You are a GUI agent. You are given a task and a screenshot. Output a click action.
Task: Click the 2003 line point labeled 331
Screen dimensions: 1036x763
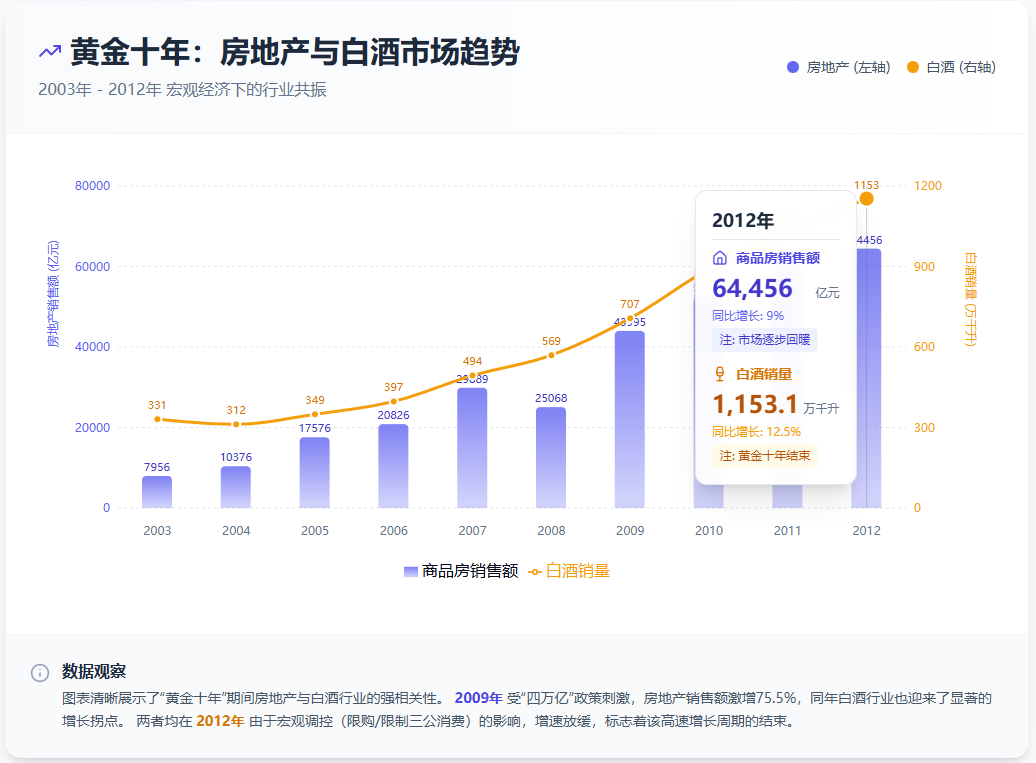157,419
